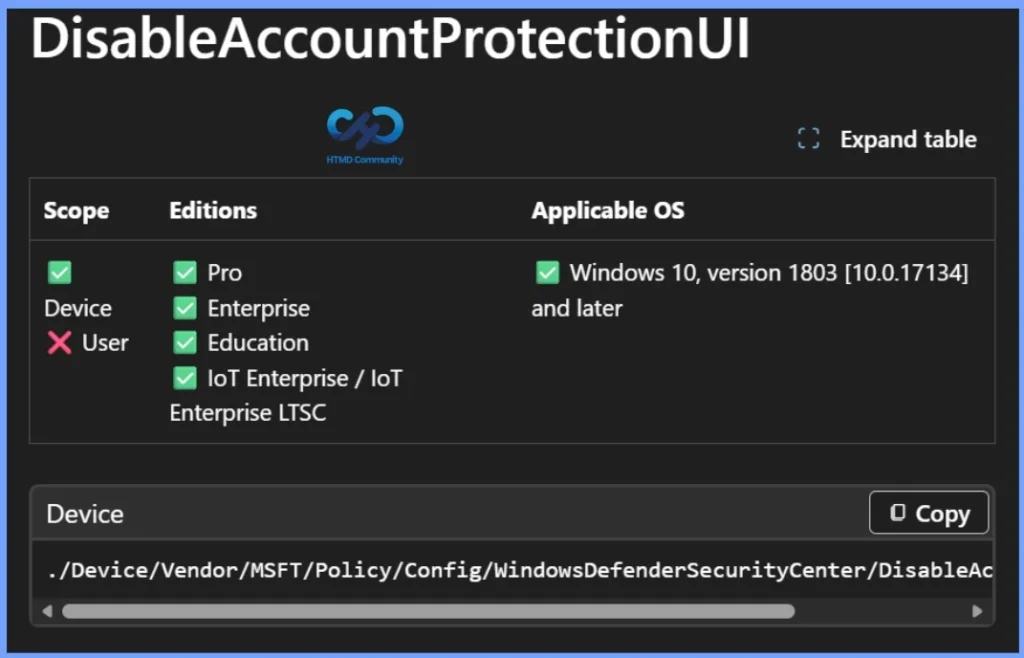
Task: Toggle the Enterprise edition checkbox
Action: pyautogui.click(x=185, y=308)
